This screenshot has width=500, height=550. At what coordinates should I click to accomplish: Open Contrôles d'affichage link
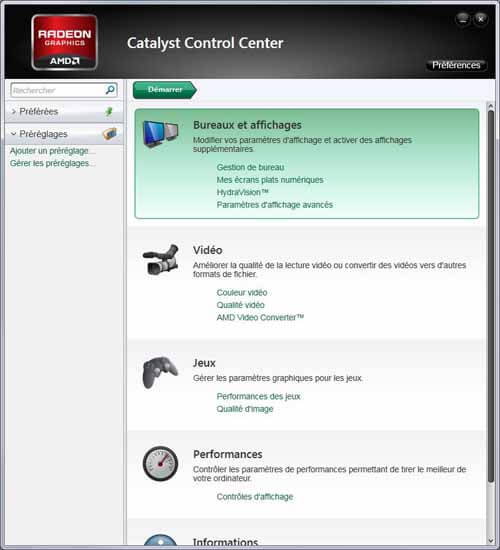coord(255,497)
